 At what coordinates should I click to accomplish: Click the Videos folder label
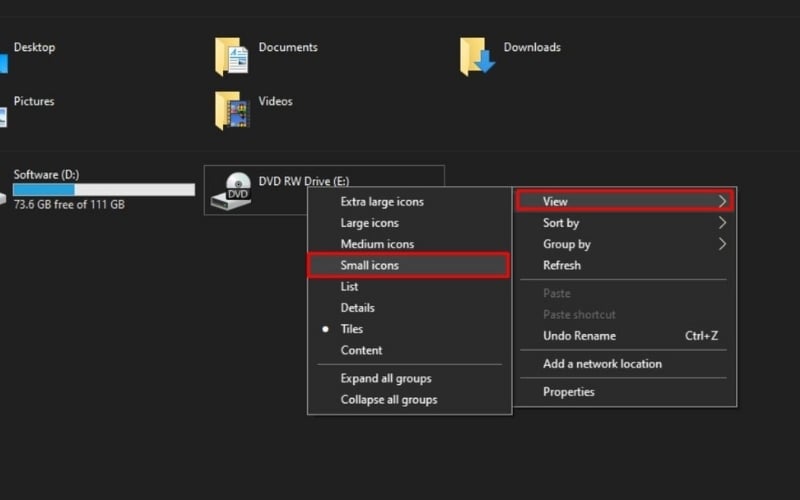coord(276,102)
